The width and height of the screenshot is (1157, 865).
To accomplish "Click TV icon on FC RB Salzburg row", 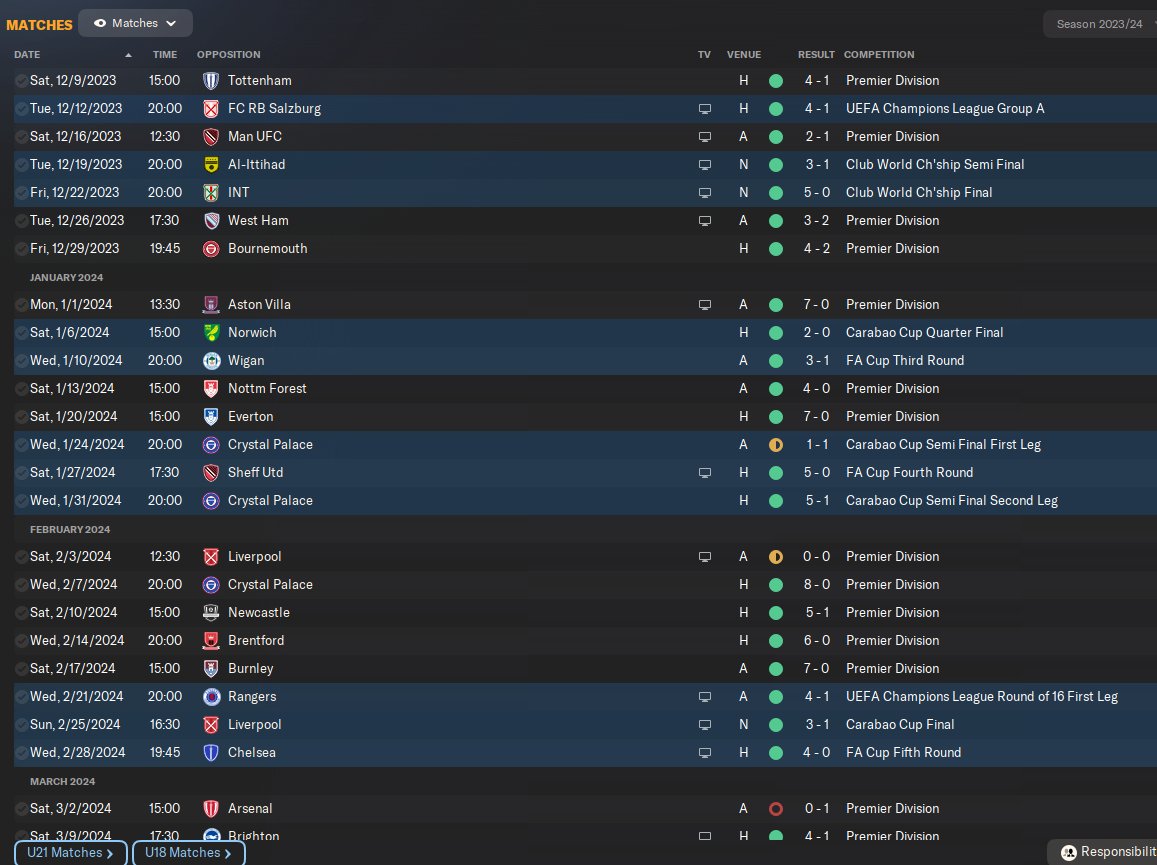I will pos(705,108).
